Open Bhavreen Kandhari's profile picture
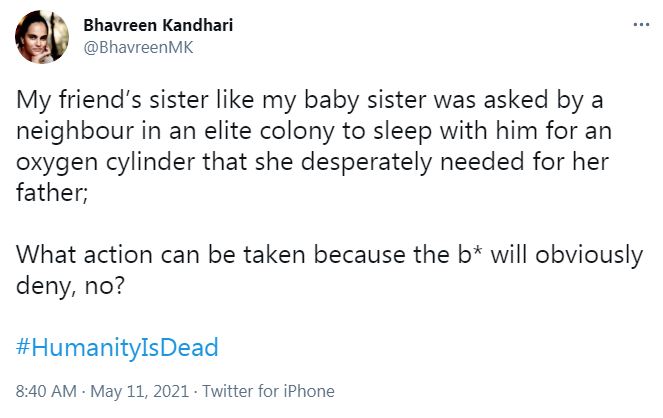Image resolution: width=663 pixels, height=418 pixels. point(42,37)
